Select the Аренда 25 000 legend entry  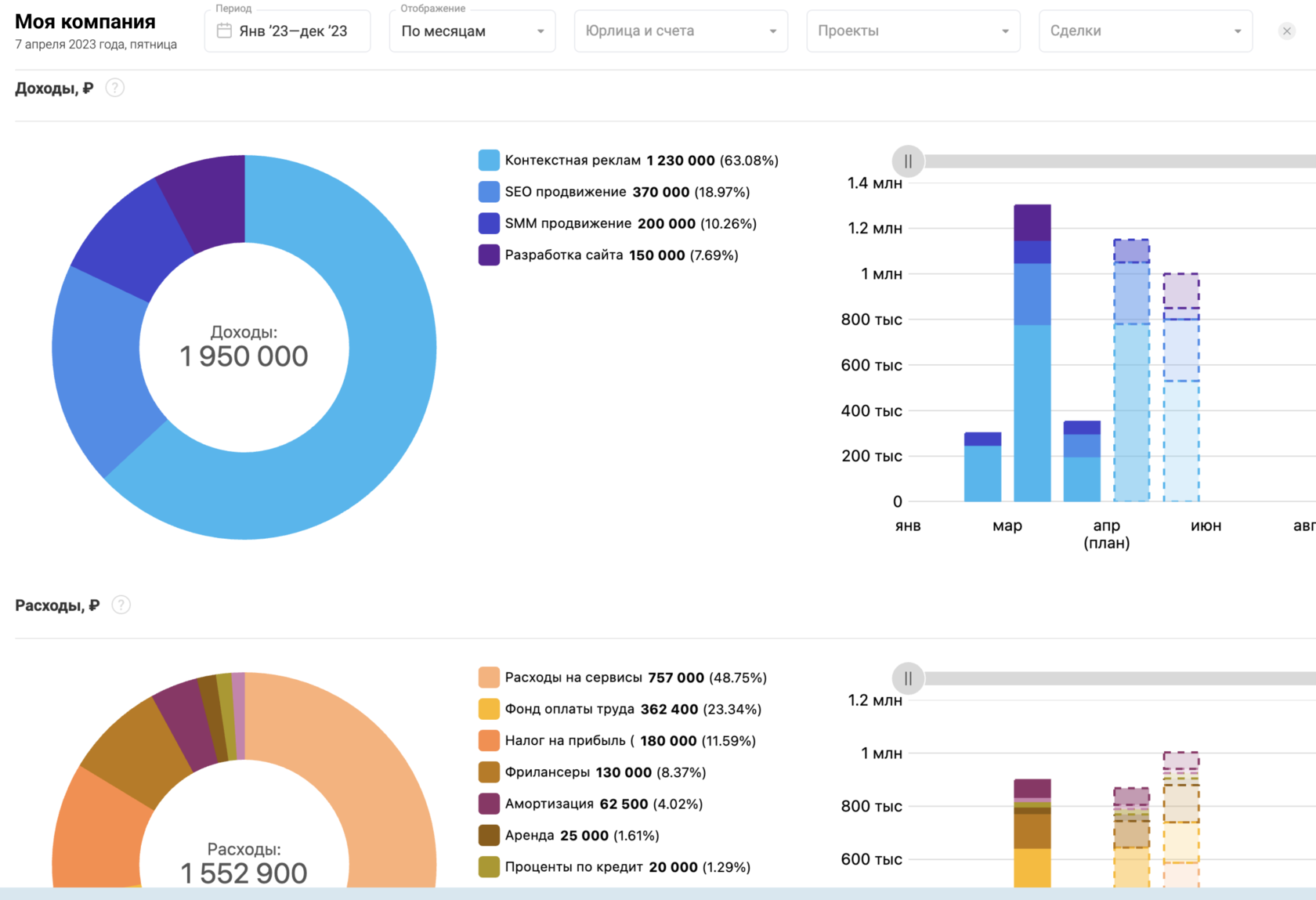569,835
